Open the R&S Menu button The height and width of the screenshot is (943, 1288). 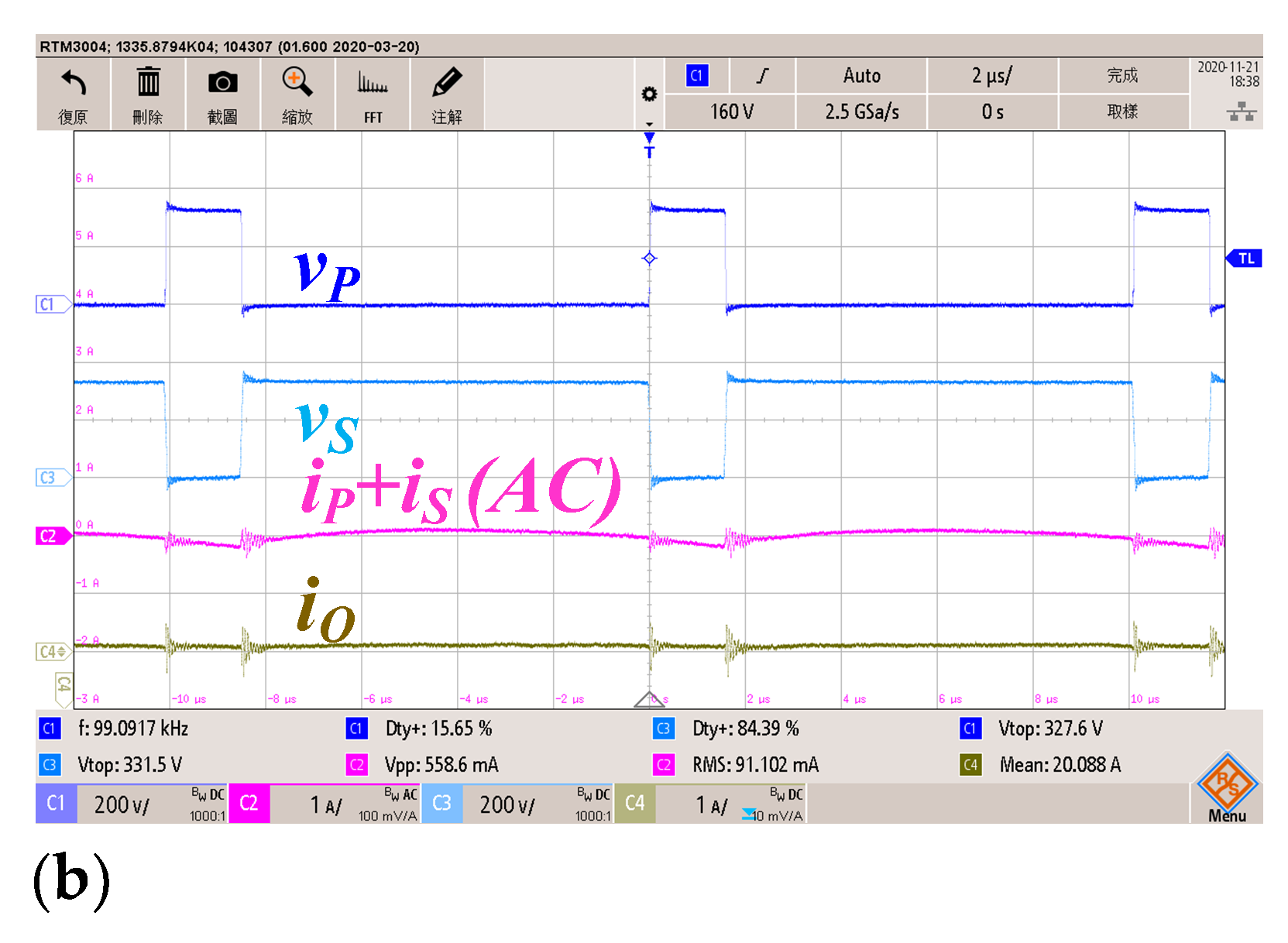pyautogui.click(x=1227, y=789)
